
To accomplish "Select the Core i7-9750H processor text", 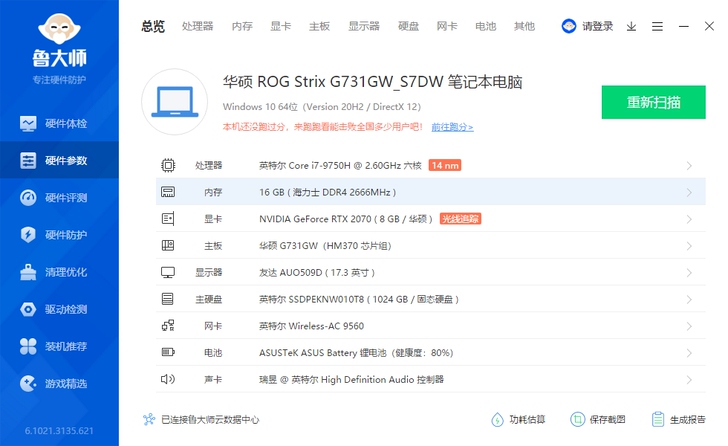I will [x=340, y=166].
